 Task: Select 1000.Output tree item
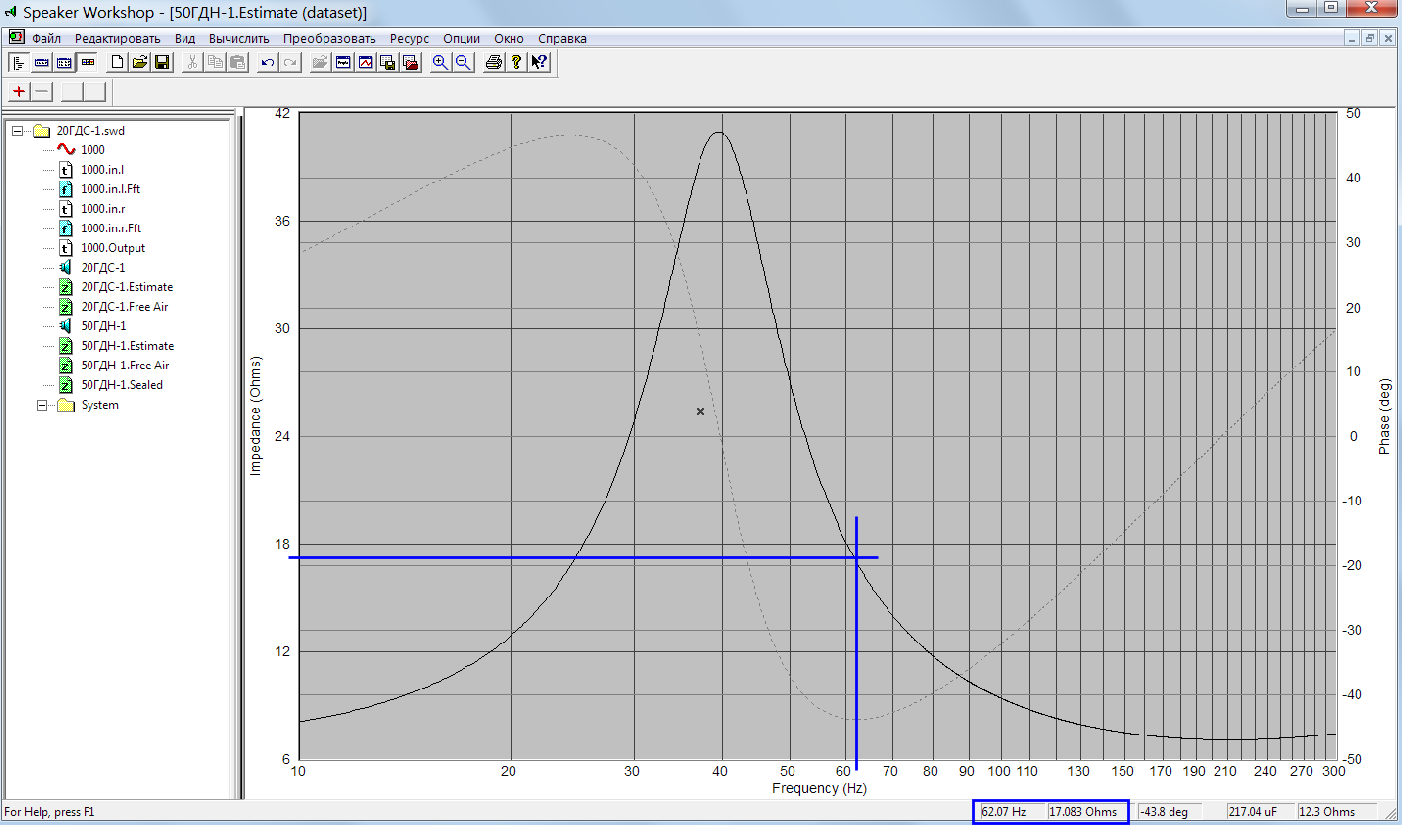tap(113, 248)
